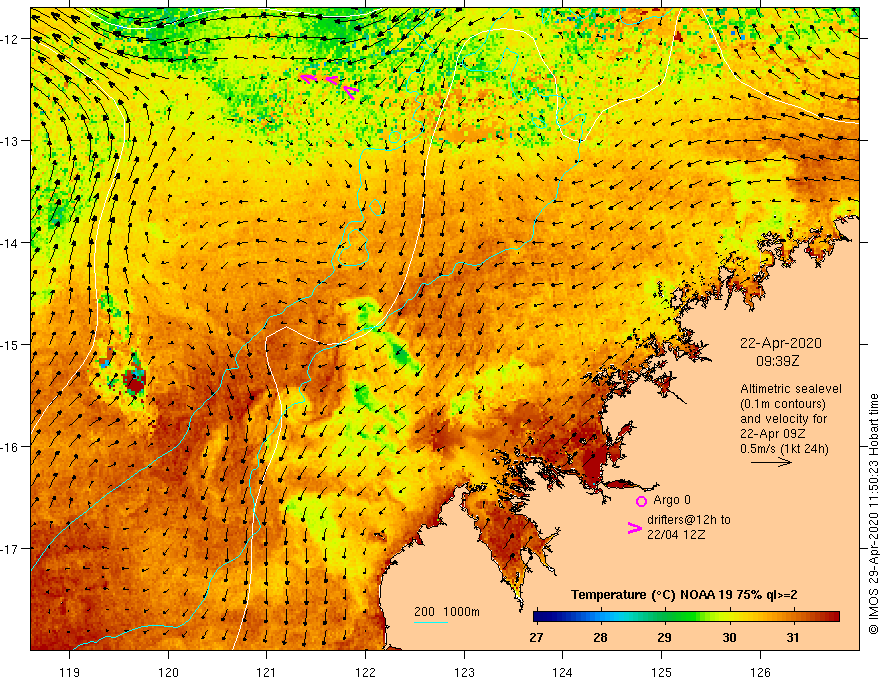Click the time label 09:39Z
The width and height of the screenshot is (880, 680).
tap(777, 361)
